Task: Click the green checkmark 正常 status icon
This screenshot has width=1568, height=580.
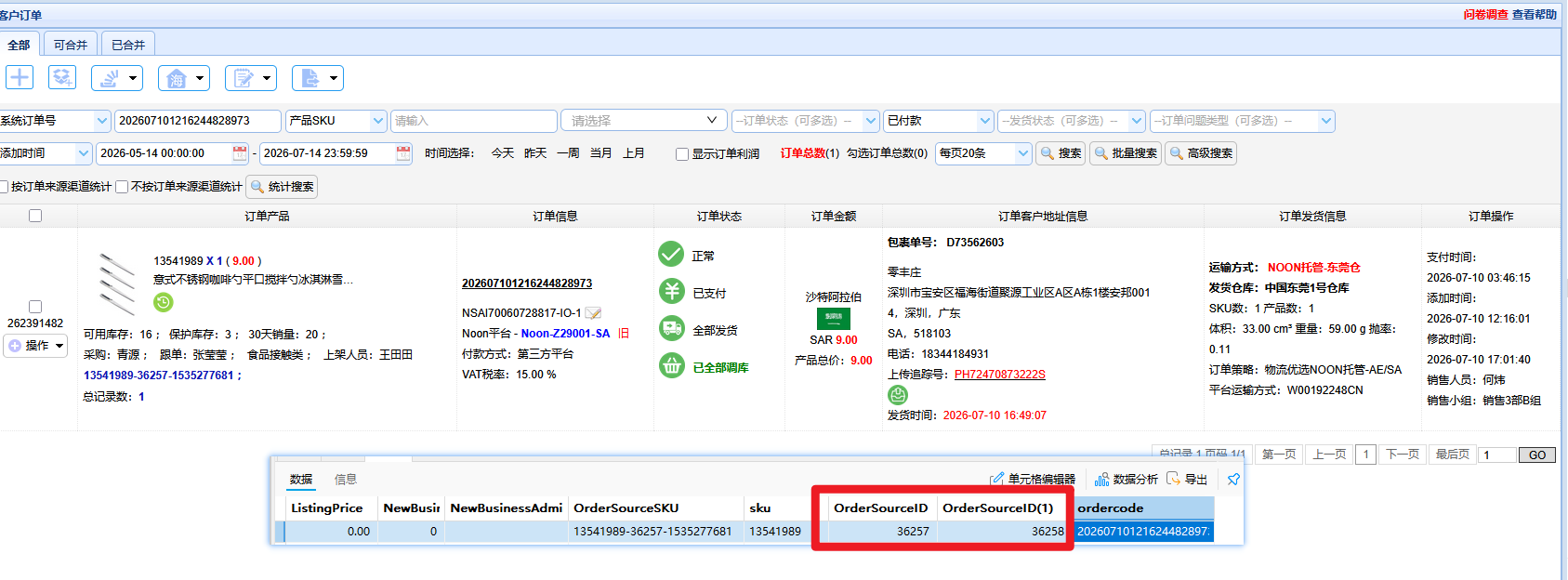Action: pos(671,254)
